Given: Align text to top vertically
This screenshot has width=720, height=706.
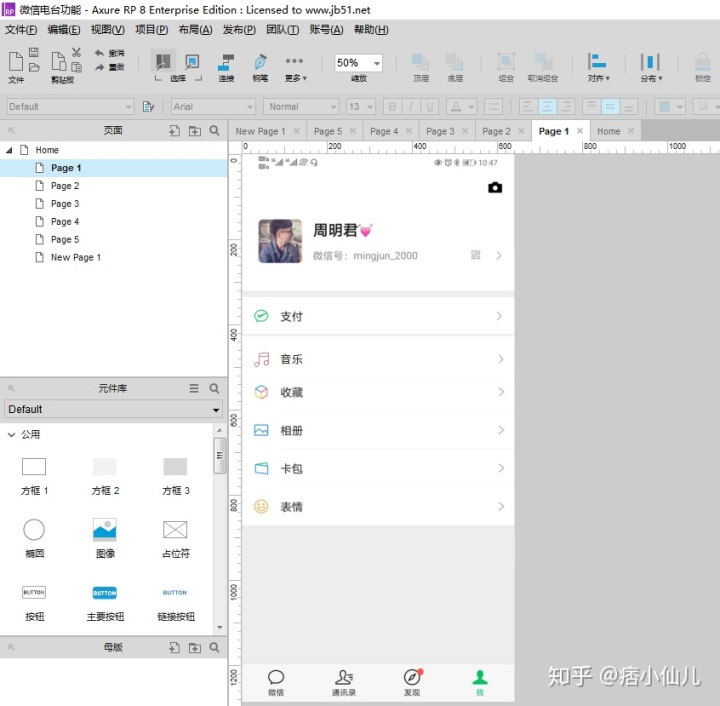Looking at the screenshot, I should point(591,106).
